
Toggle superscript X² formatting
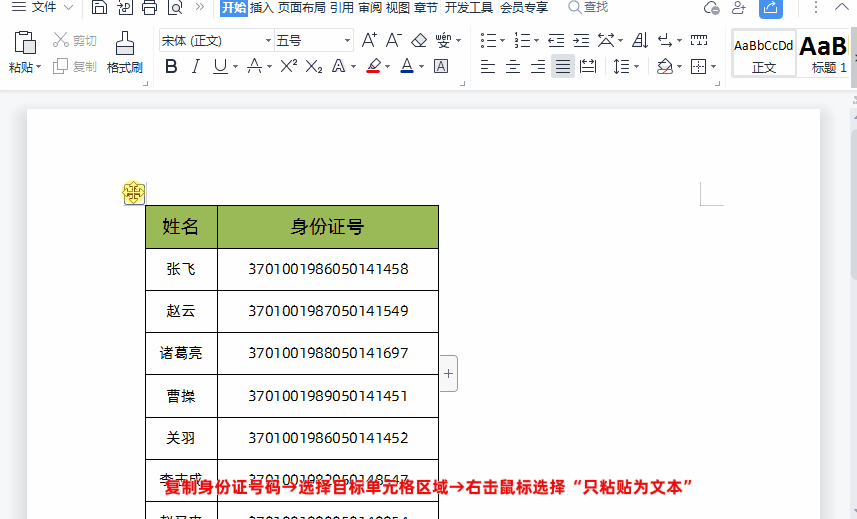tap(289, 67)
